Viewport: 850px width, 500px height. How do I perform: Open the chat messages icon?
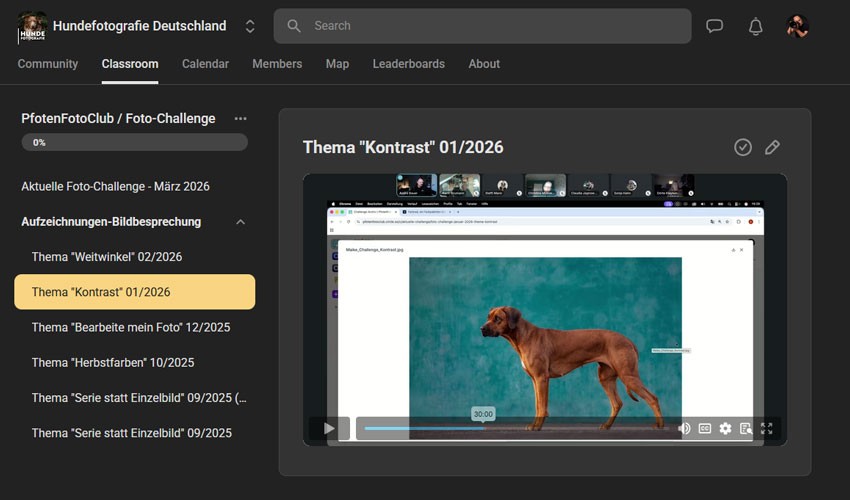[714, 25]
